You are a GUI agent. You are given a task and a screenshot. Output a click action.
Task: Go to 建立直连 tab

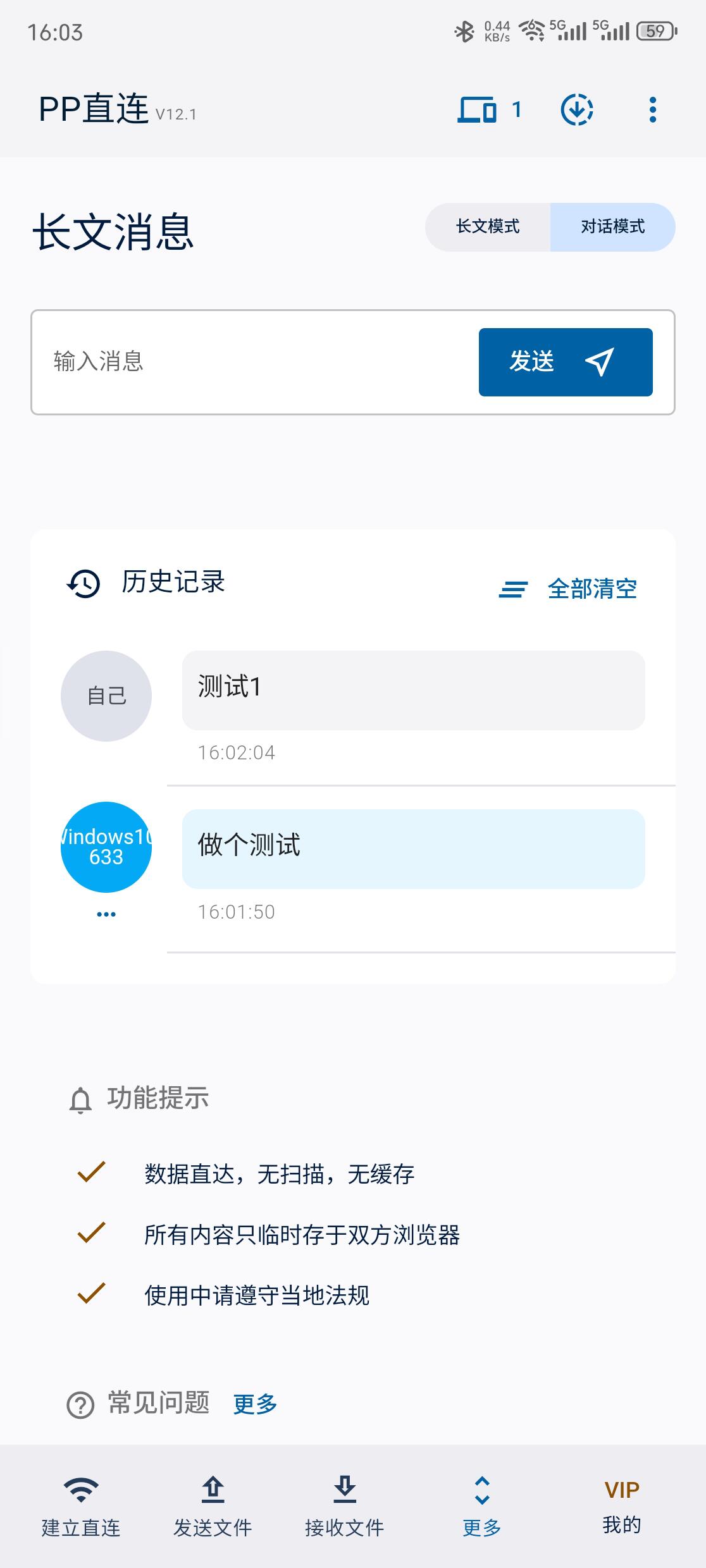click(81, 1507)
